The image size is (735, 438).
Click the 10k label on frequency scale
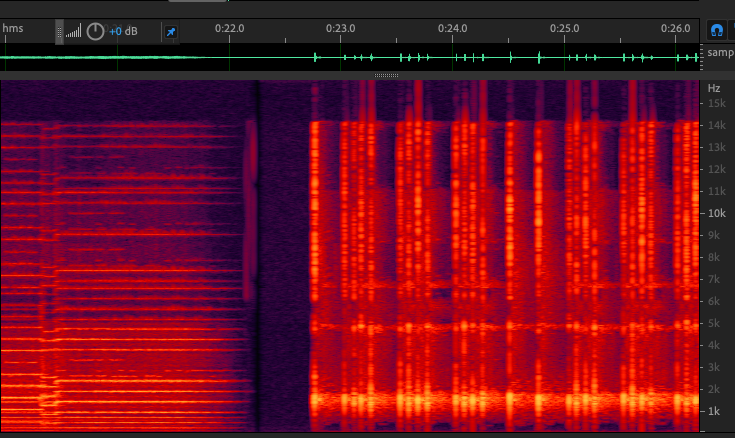[x=716, y=213]
